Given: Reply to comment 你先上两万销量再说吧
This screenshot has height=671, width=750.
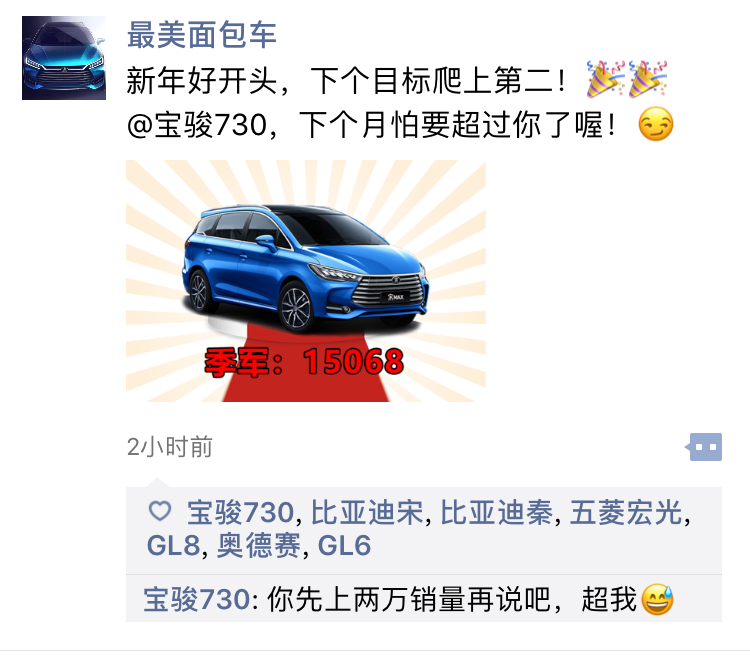Looking at the screenshot, I should (x=424, y=599).
